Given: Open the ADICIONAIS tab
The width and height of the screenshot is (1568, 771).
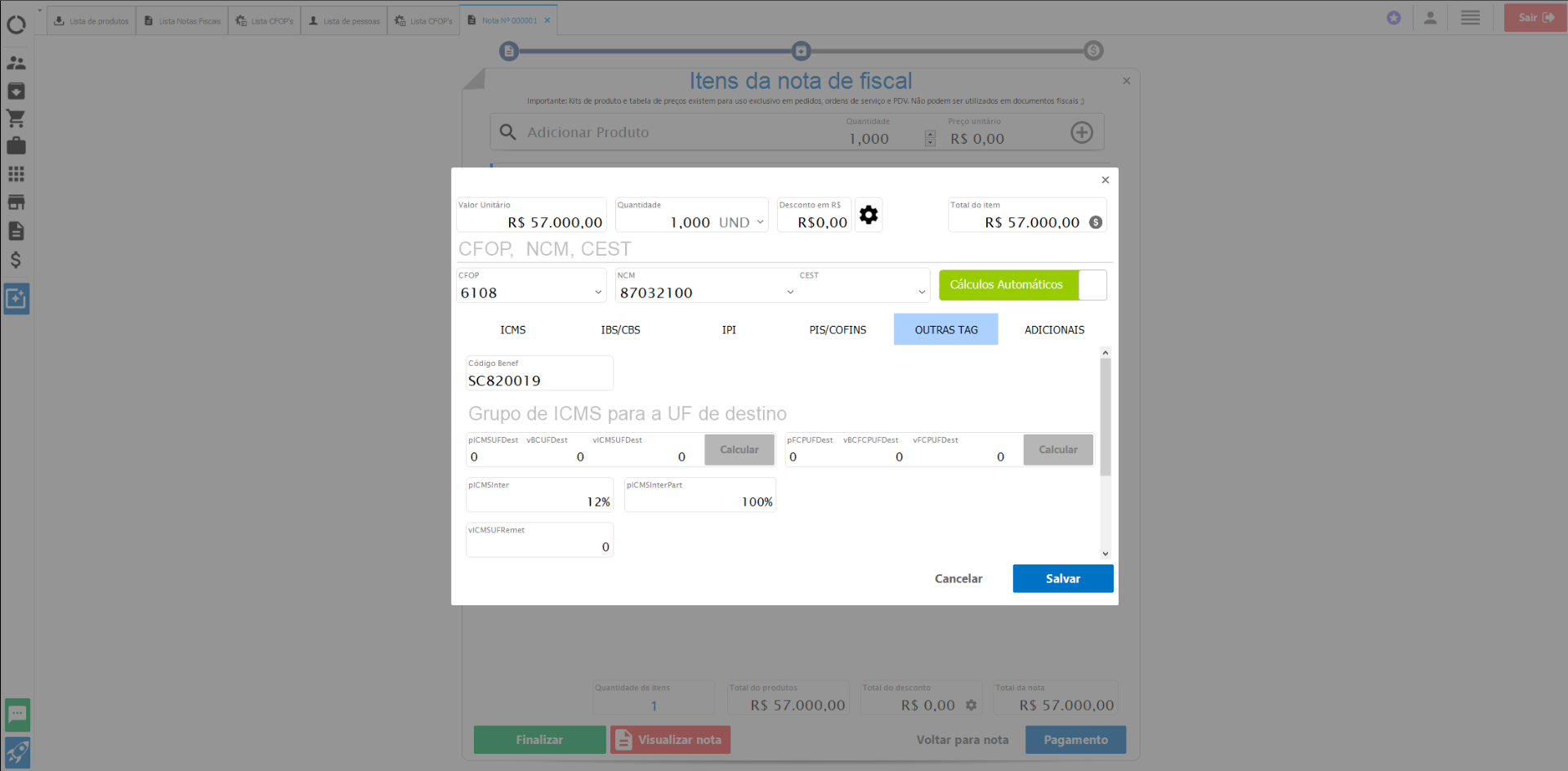Looking at the screenshot, I should pos(1054,330).
